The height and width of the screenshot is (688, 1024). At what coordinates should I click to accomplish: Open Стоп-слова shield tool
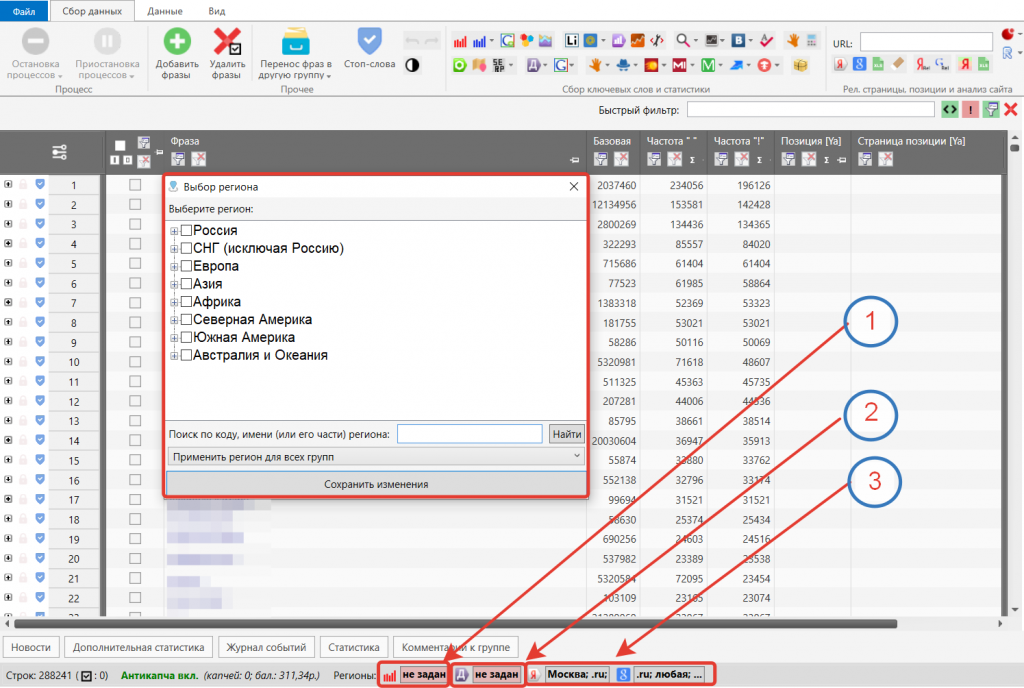pyautogui.click(x=370, y=49)
